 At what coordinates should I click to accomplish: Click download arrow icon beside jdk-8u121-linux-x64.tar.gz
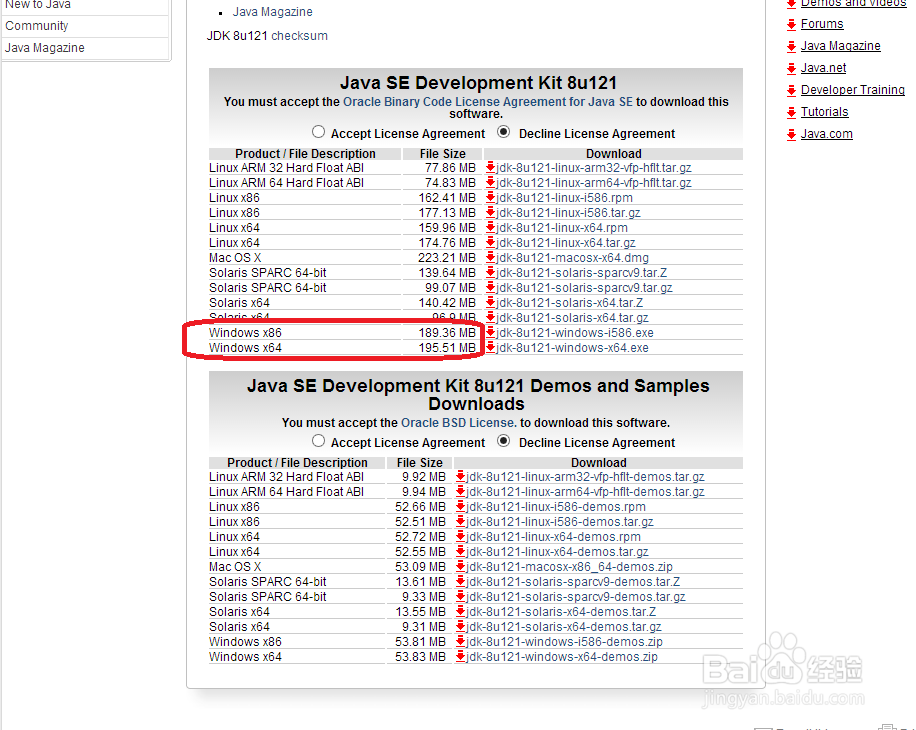491,243
